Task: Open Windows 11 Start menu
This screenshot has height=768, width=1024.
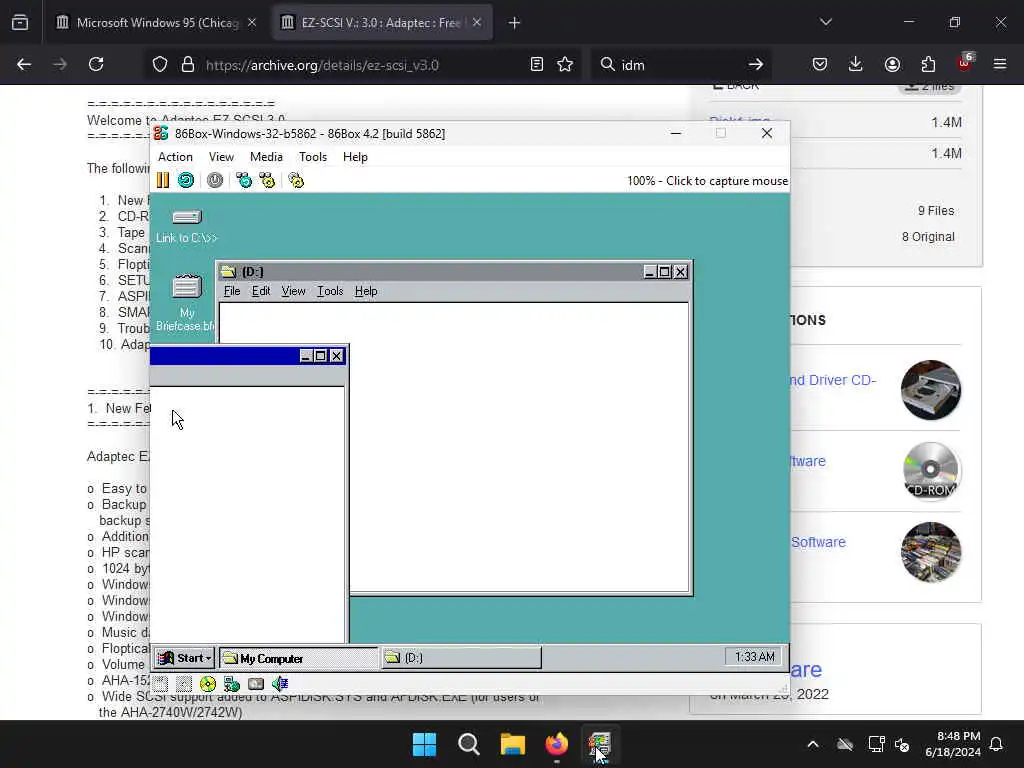Action: [424, 744]
